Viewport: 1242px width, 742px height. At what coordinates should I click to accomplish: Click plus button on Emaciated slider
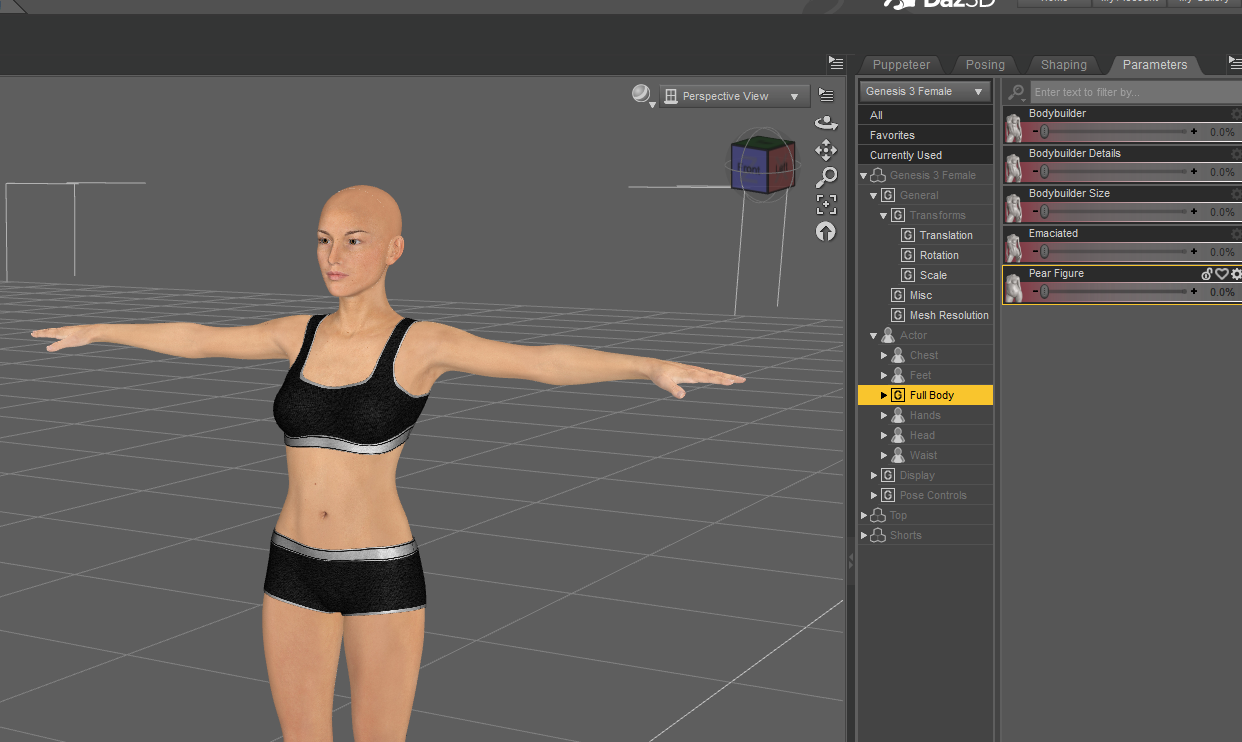click(x=1193, y=251)
